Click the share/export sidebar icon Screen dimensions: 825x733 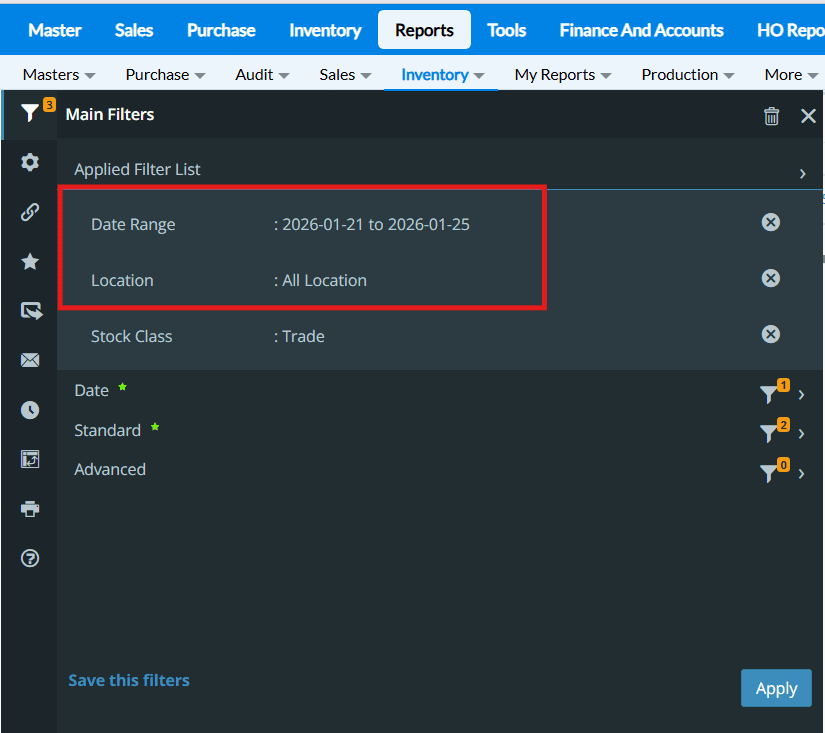[x=32, y=311]
